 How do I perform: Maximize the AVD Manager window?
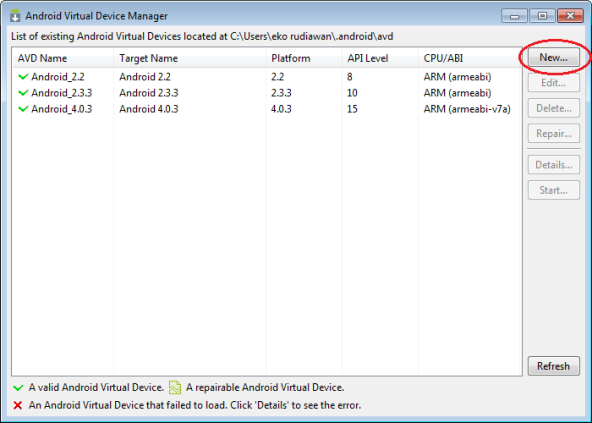[542, 16]
